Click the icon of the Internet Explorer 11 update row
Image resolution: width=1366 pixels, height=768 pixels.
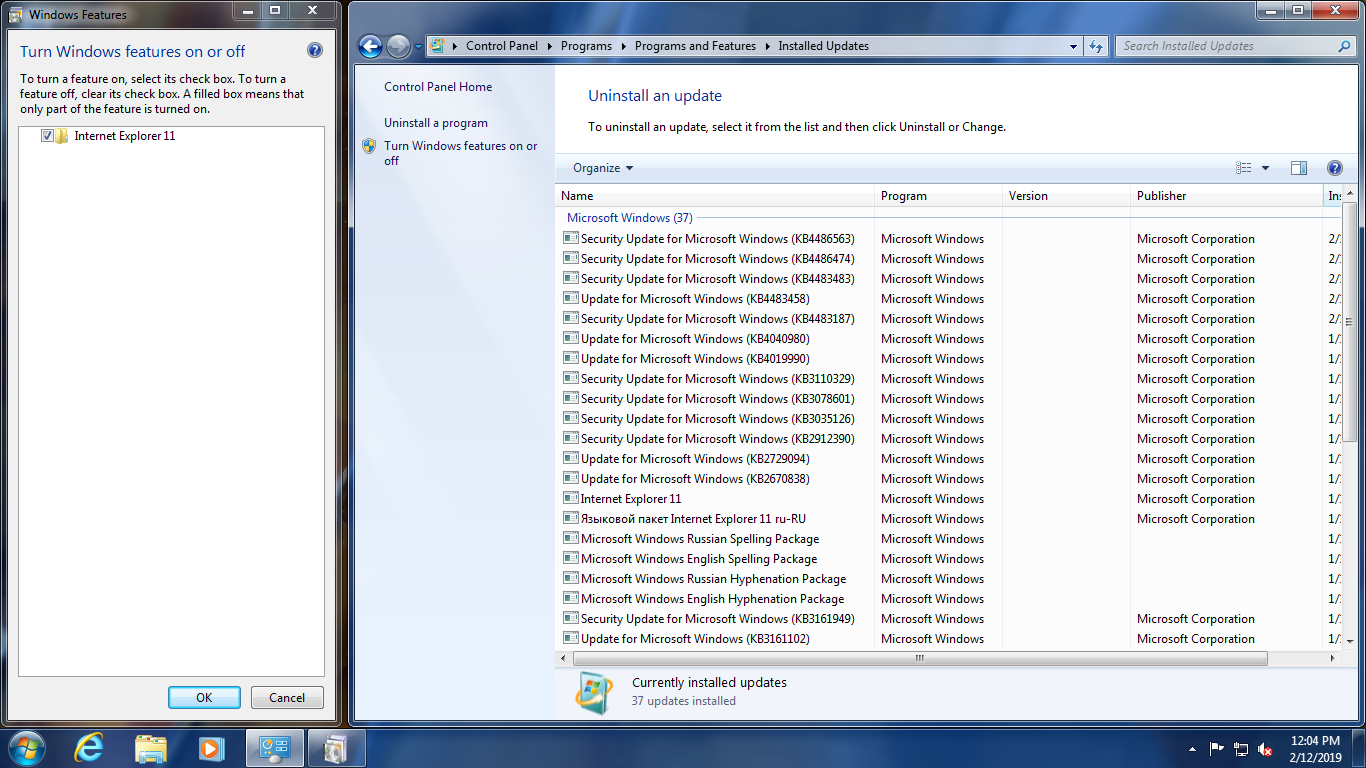[570, 498]
